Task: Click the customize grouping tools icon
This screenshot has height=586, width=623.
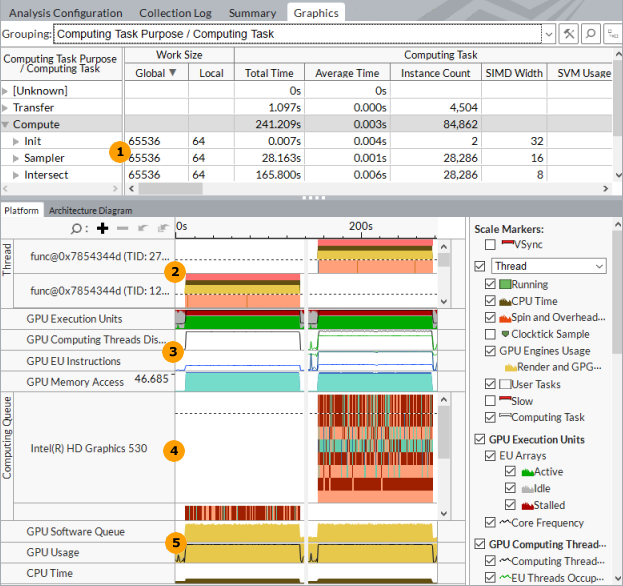Action: [569, 34]
